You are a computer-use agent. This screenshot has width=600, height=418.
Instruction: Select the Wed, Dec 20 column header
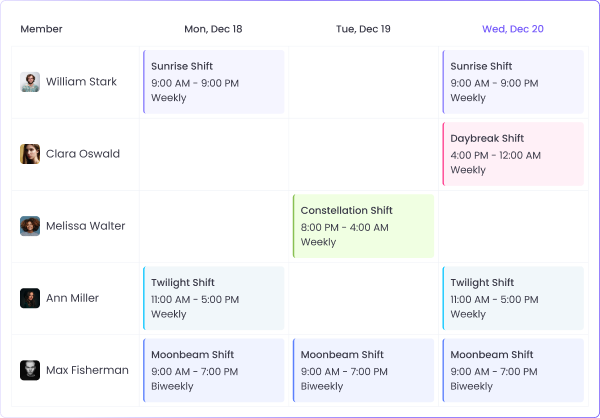[512, 29]
